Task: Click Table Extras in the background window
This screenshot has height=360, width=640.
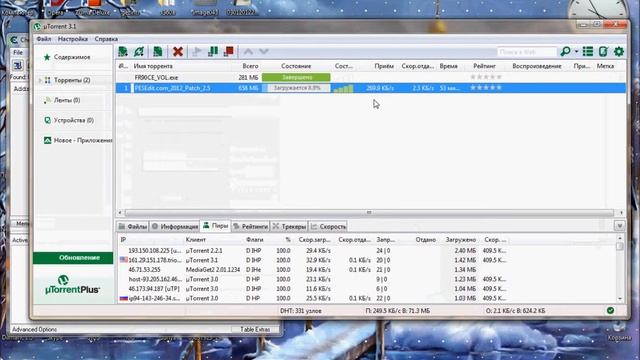Action: click(x=255, y=329)
